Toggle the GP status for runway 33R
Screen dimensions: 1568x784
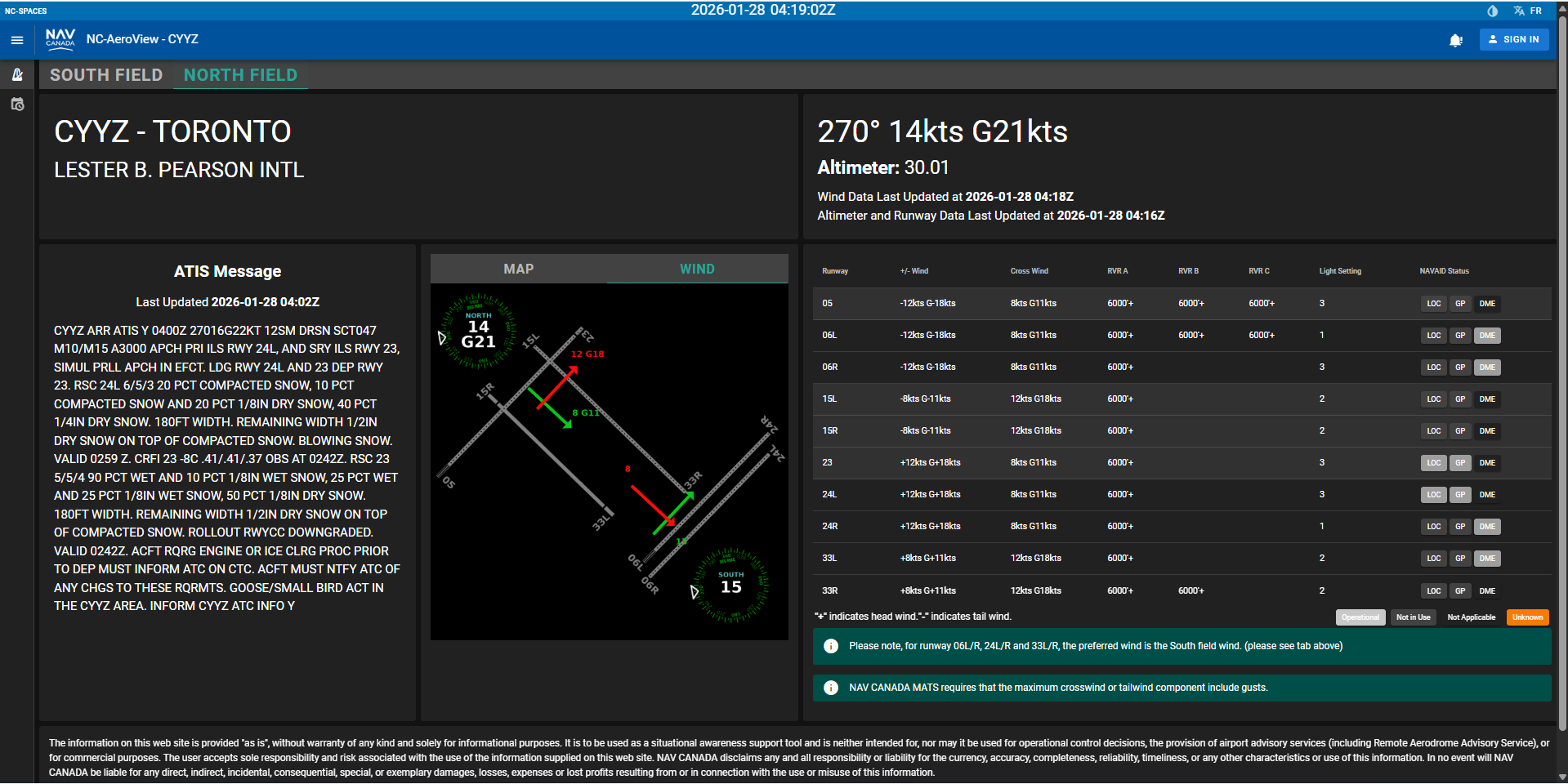[x=1460, y=590]
